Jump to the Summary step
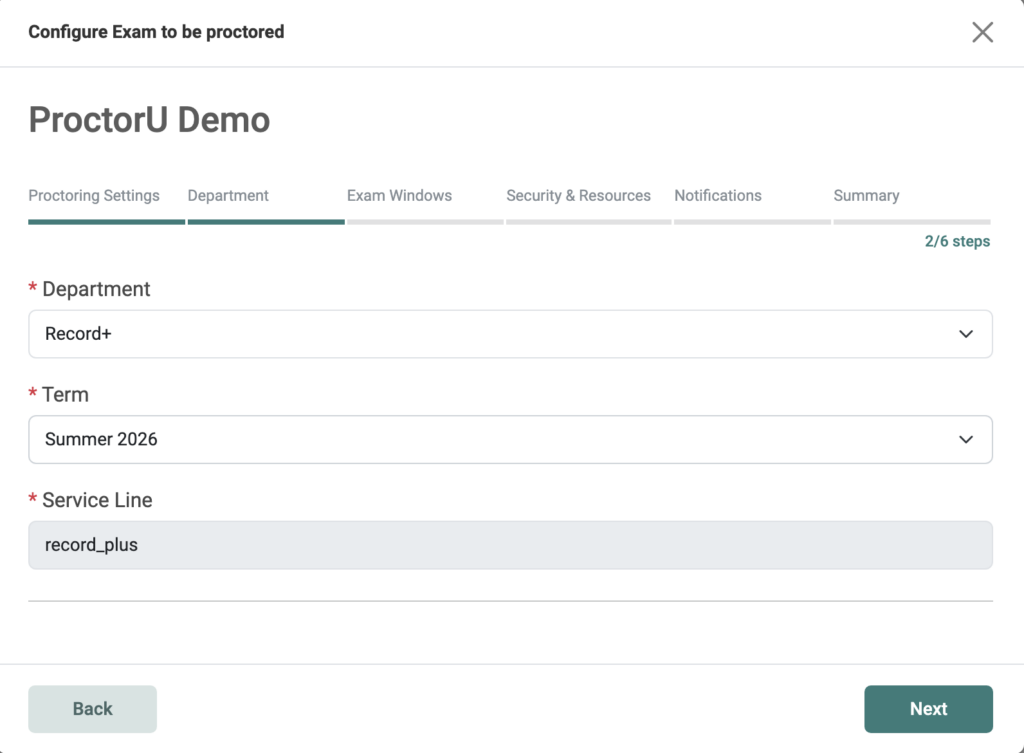Screen dimensions: 1024x753 pyautogui.click(x=866, y=196)
